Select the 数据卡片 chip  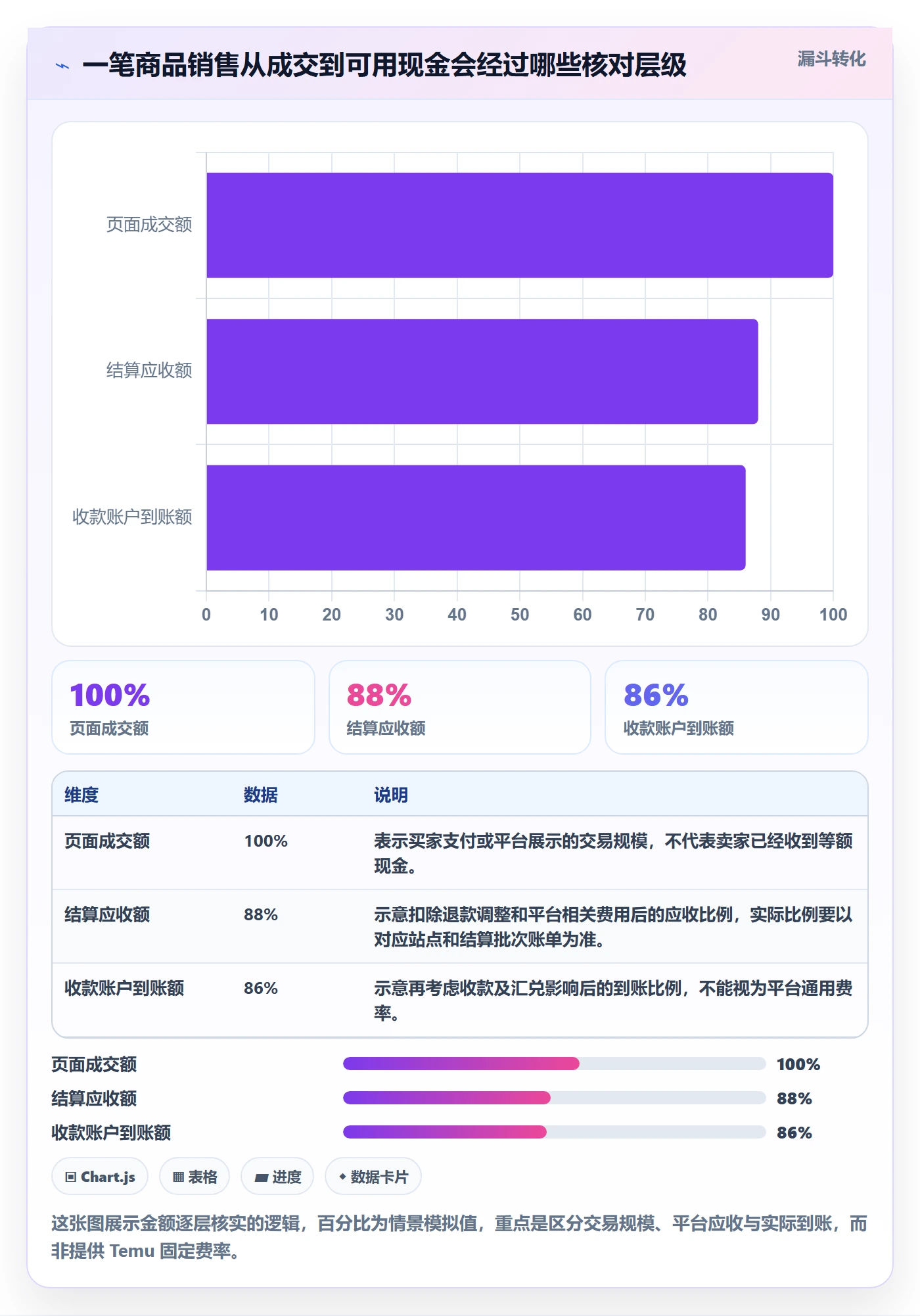(x=373, y=1177)
